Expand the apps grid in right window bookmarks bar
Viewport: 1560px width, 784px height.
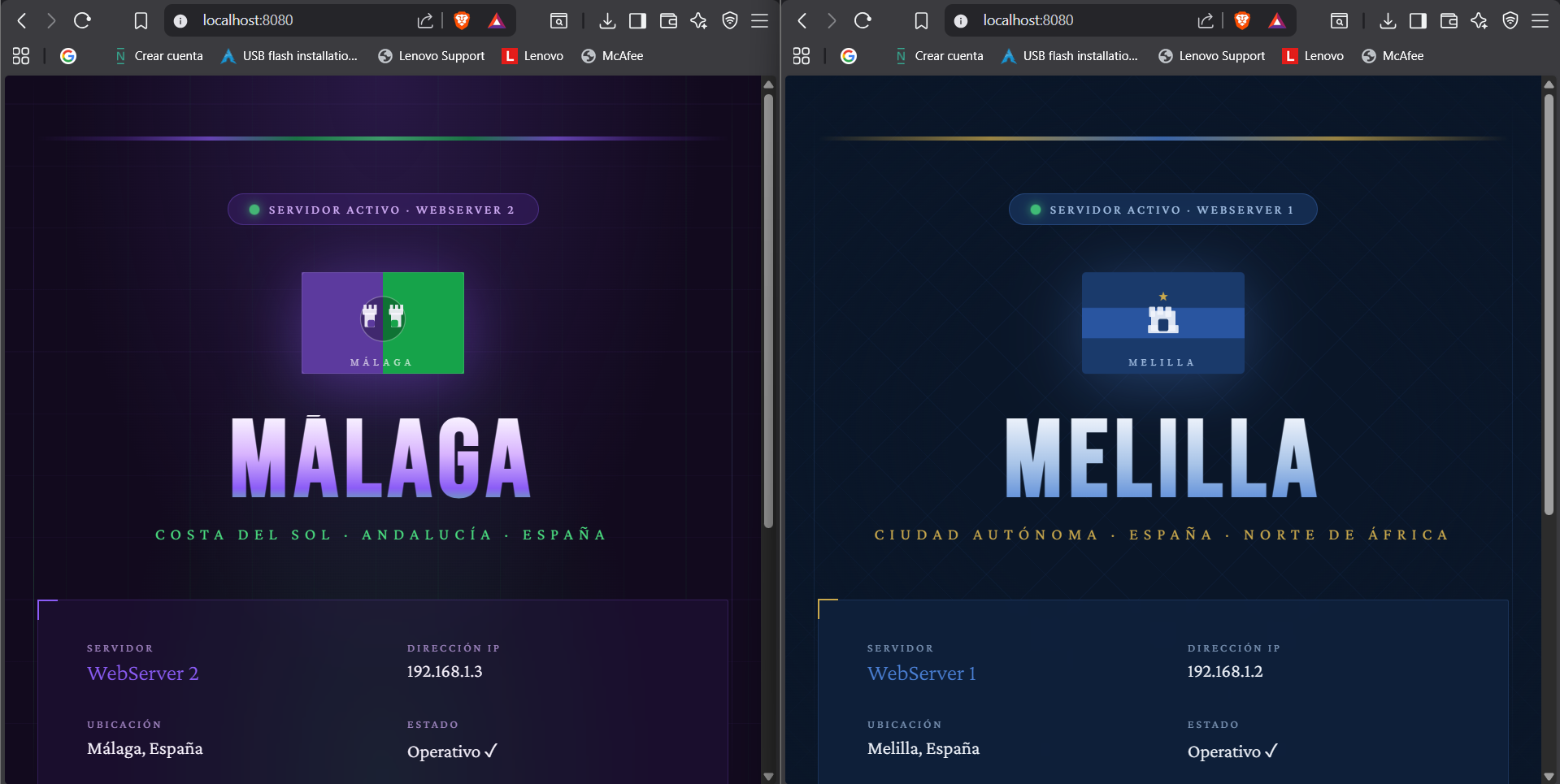802,56
